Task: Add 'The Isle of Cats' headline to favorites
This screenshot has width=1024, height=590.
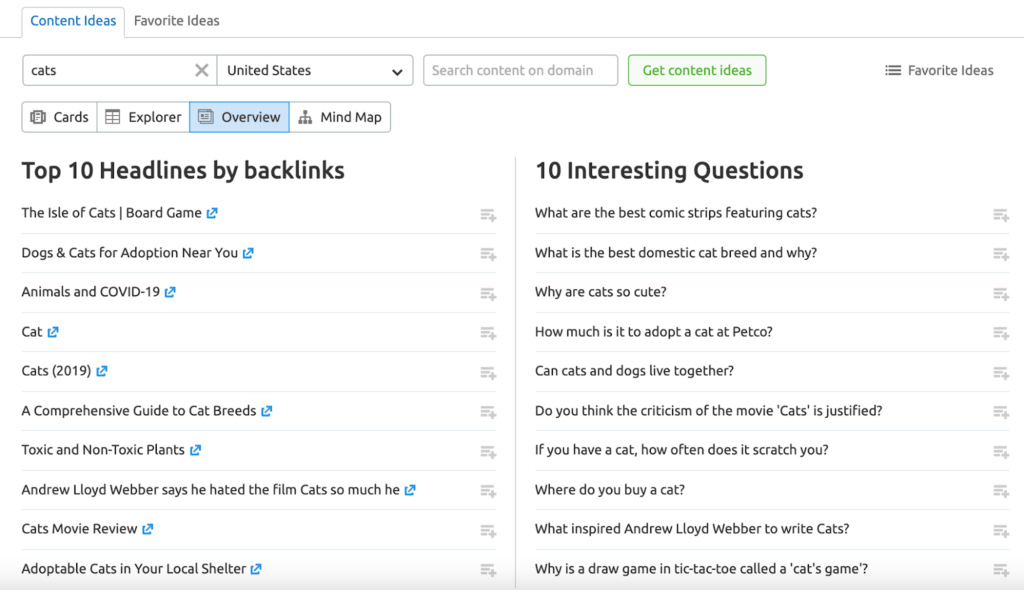Action: pos(488,215)
